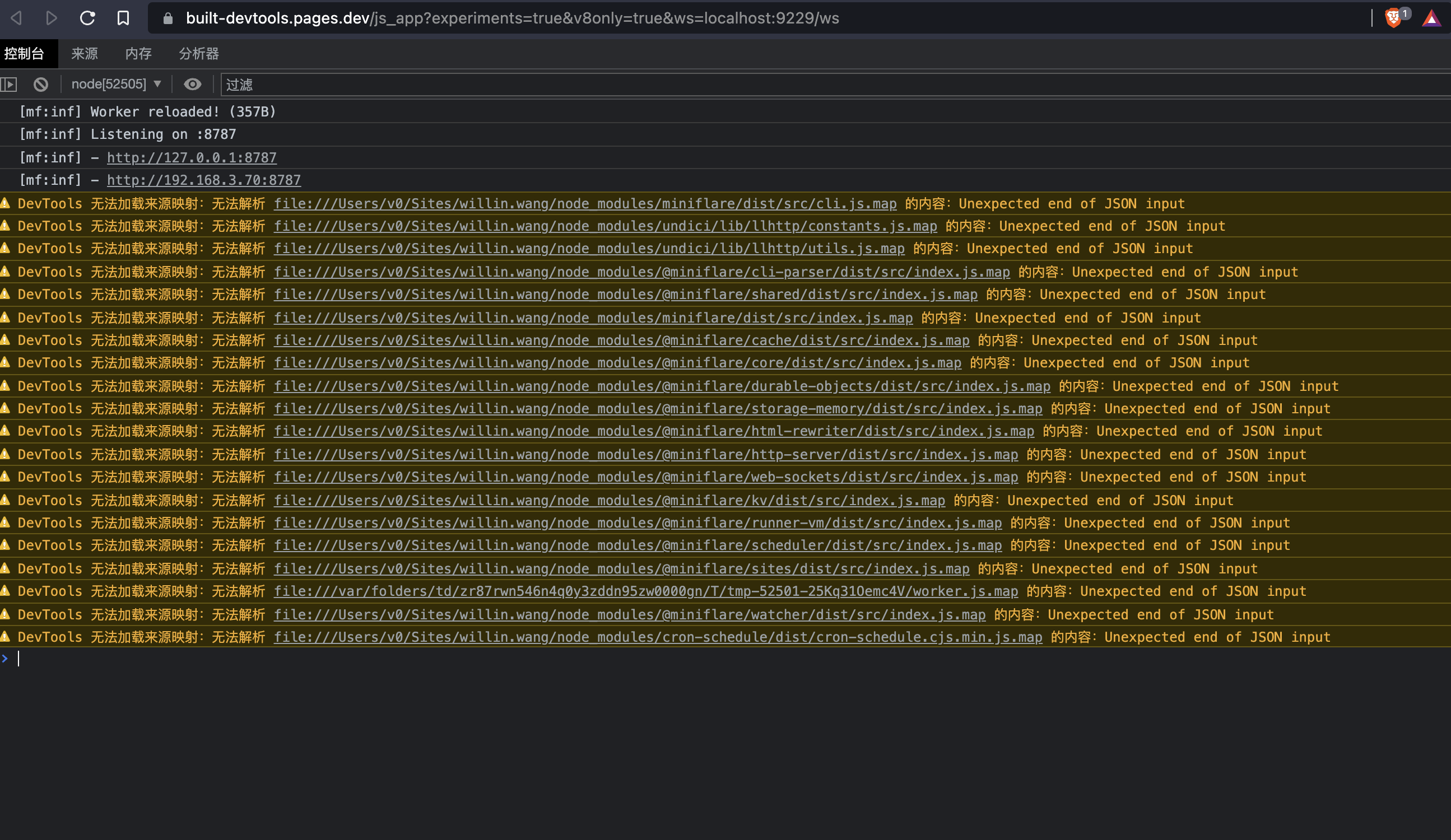Viewport: 1451px width, 840px height.
Task: Create a live expression via the eye icon
Action: click(193, 84)
